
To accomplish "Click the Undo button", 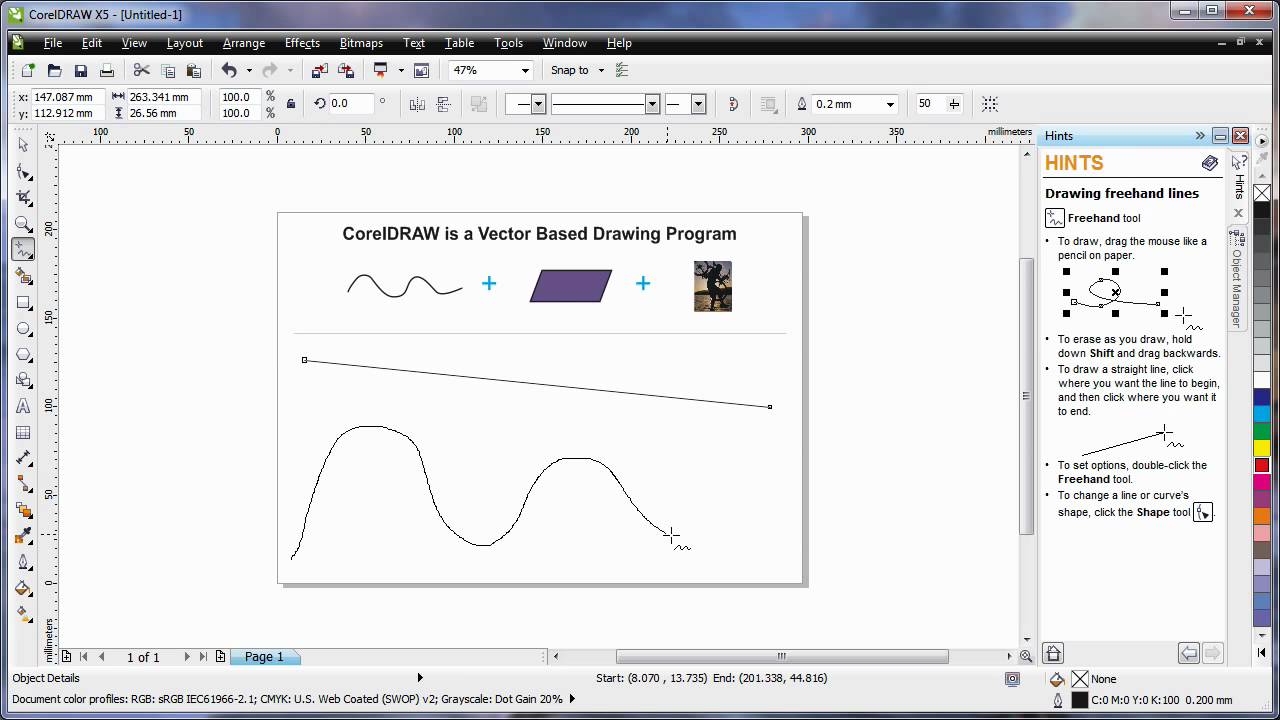I will click(x=230, y=70).
